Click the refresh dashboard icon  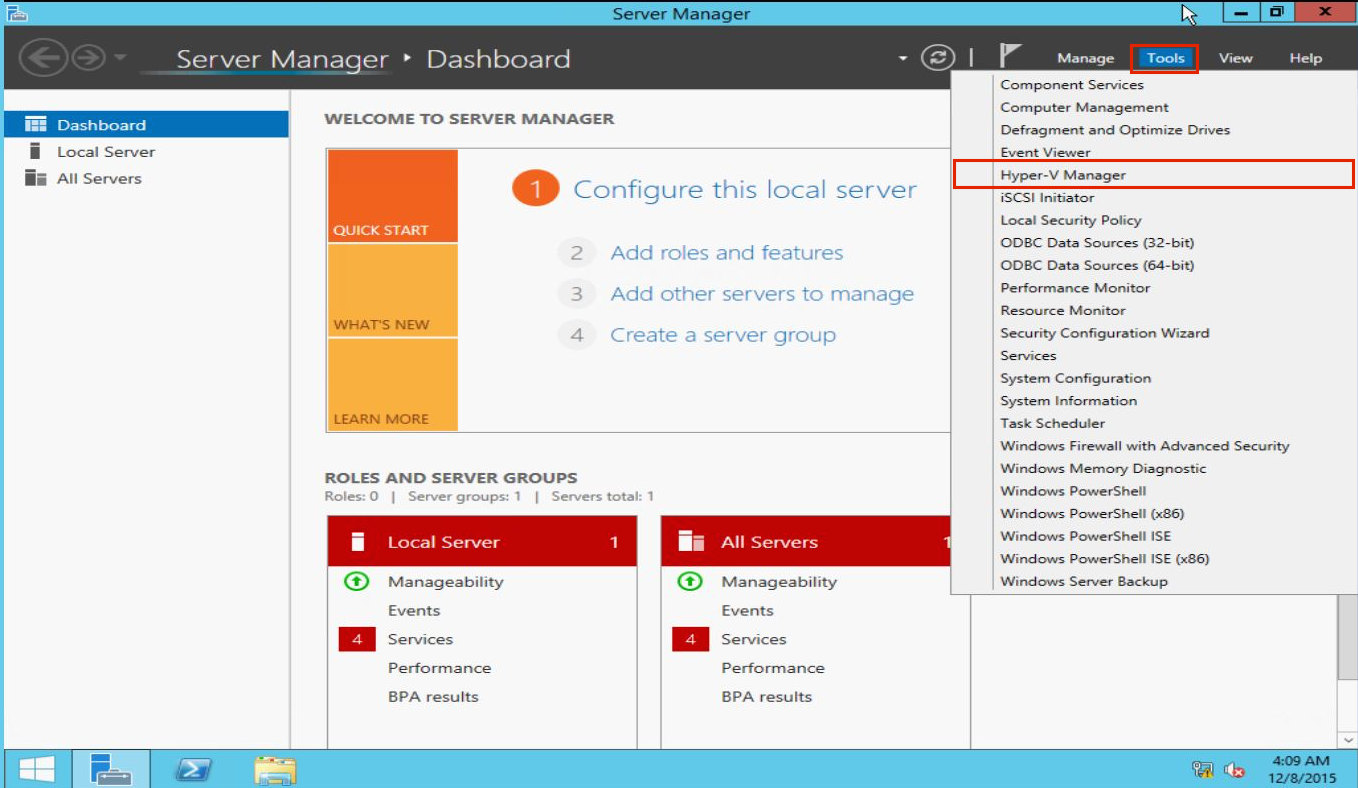pos(937,58)
